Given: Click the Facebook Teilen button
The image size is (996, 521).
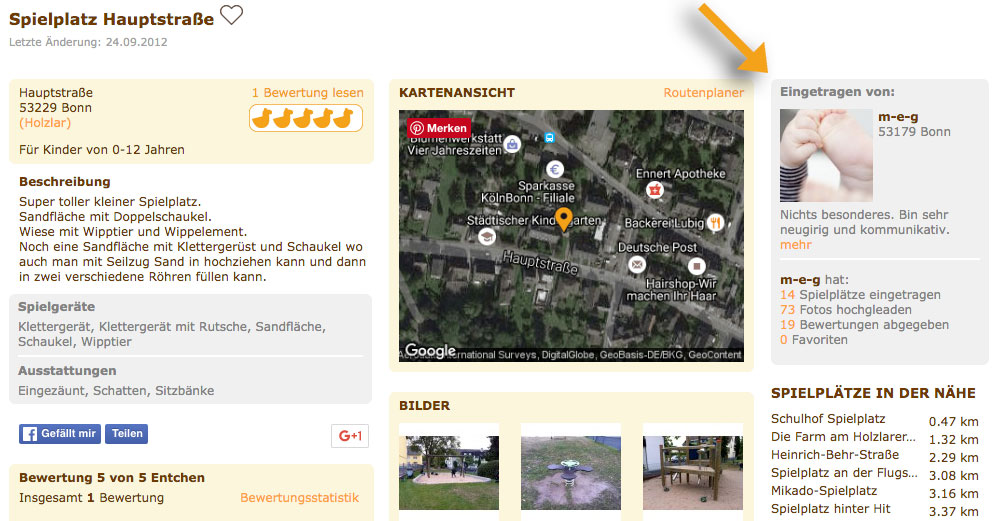Looking at the screenshot, I should coord(126,433).
